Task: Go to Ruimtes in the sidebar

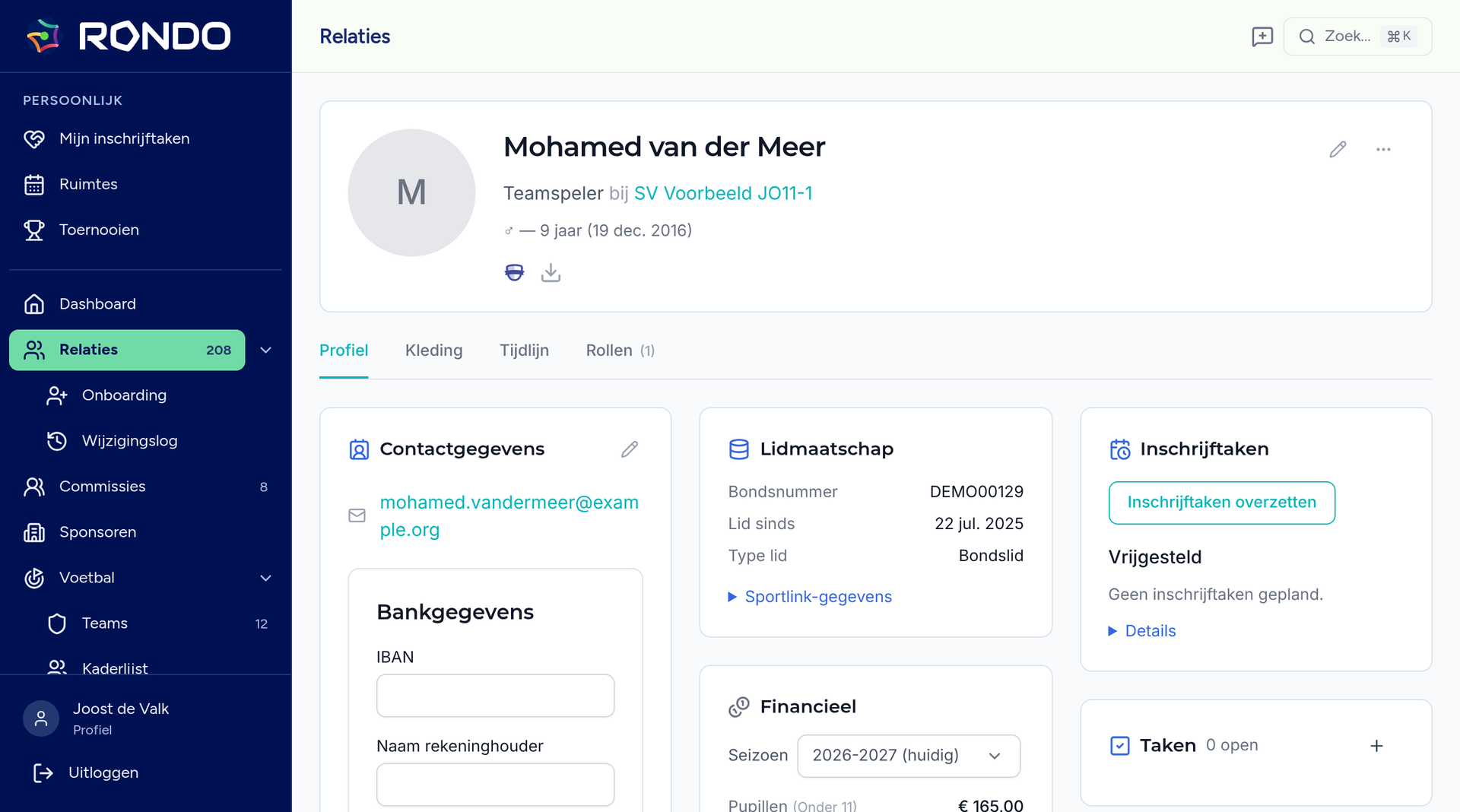Action: (145, 184)
